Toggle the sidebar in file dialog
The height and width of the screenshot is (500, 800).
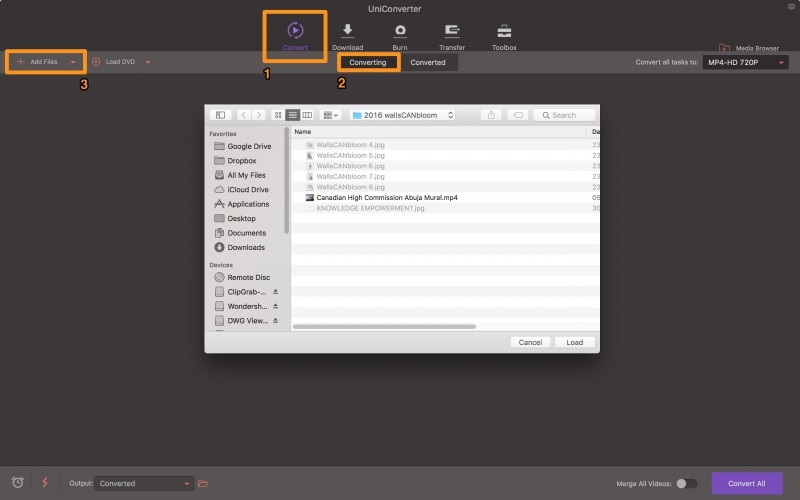[x=220, y=115]
